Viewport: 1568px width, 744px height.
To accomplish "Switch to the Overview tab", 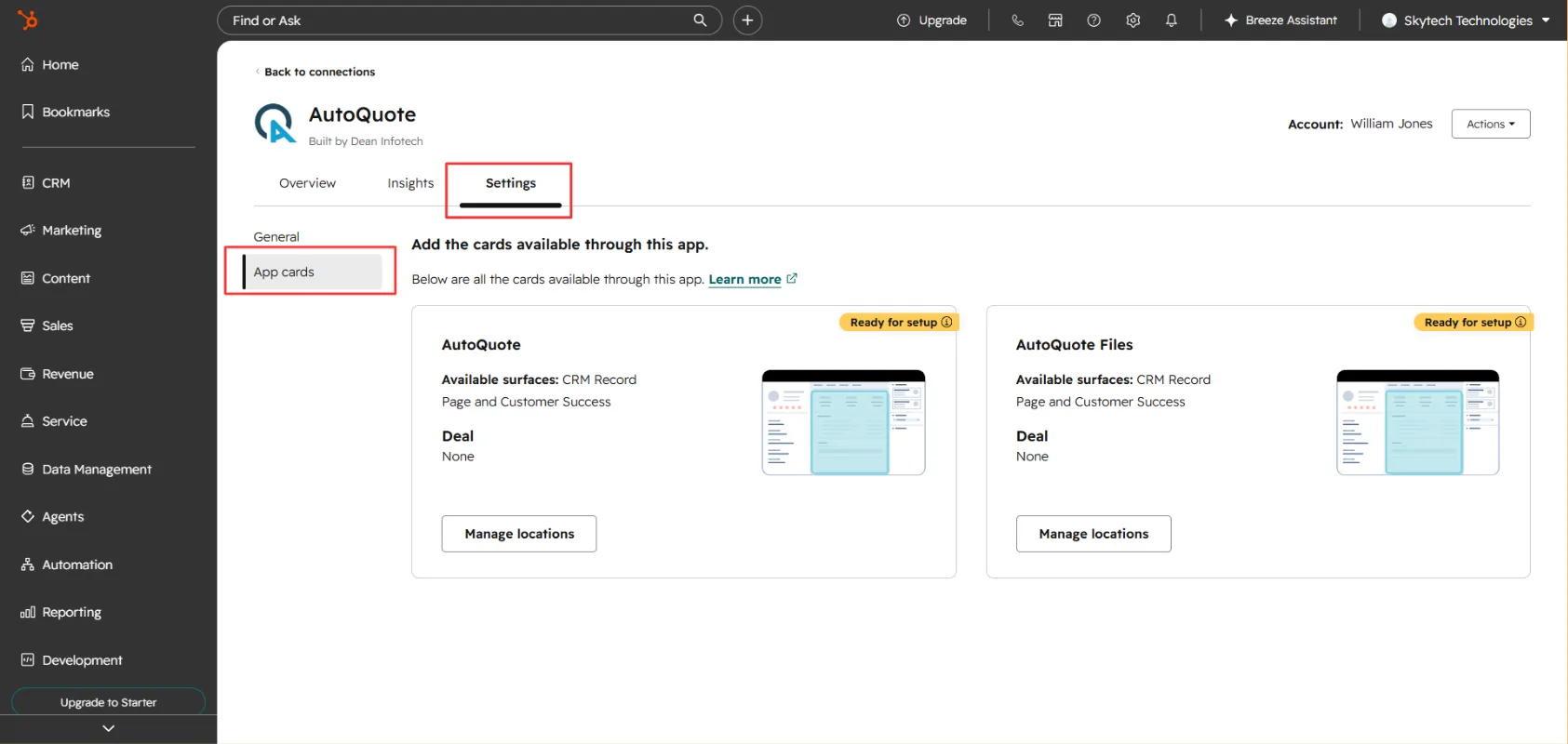I will coord(307,183).
